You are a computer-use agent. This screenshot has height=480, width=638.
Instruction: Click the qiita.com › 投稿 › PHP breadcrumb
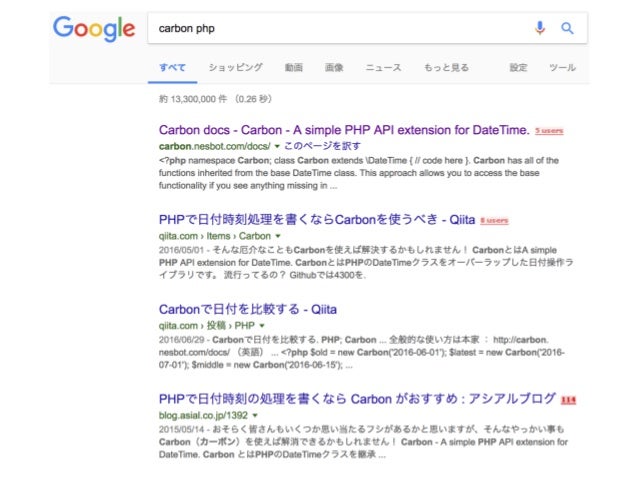point(207,325)
